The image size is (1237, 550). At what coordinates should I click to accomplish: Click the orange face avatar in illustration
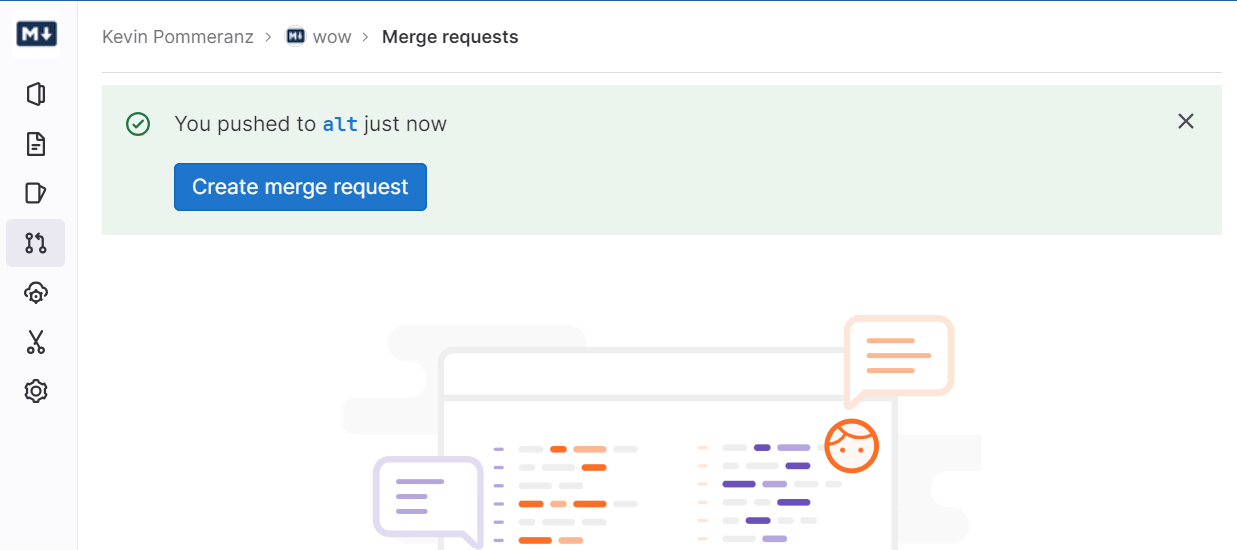(851, 446)
